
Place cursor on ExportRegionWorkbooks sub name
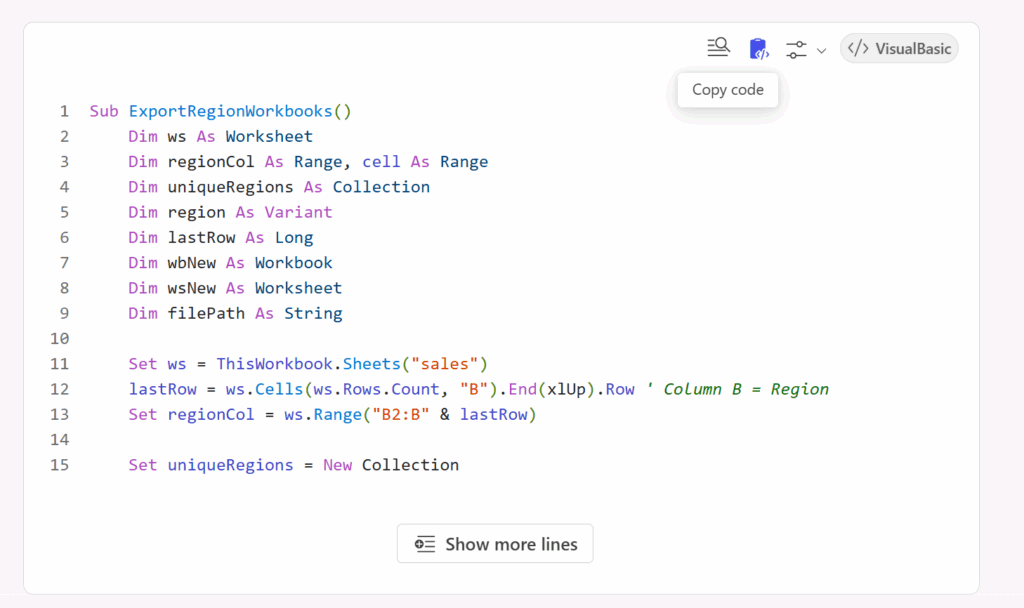(x=231, y=111)
